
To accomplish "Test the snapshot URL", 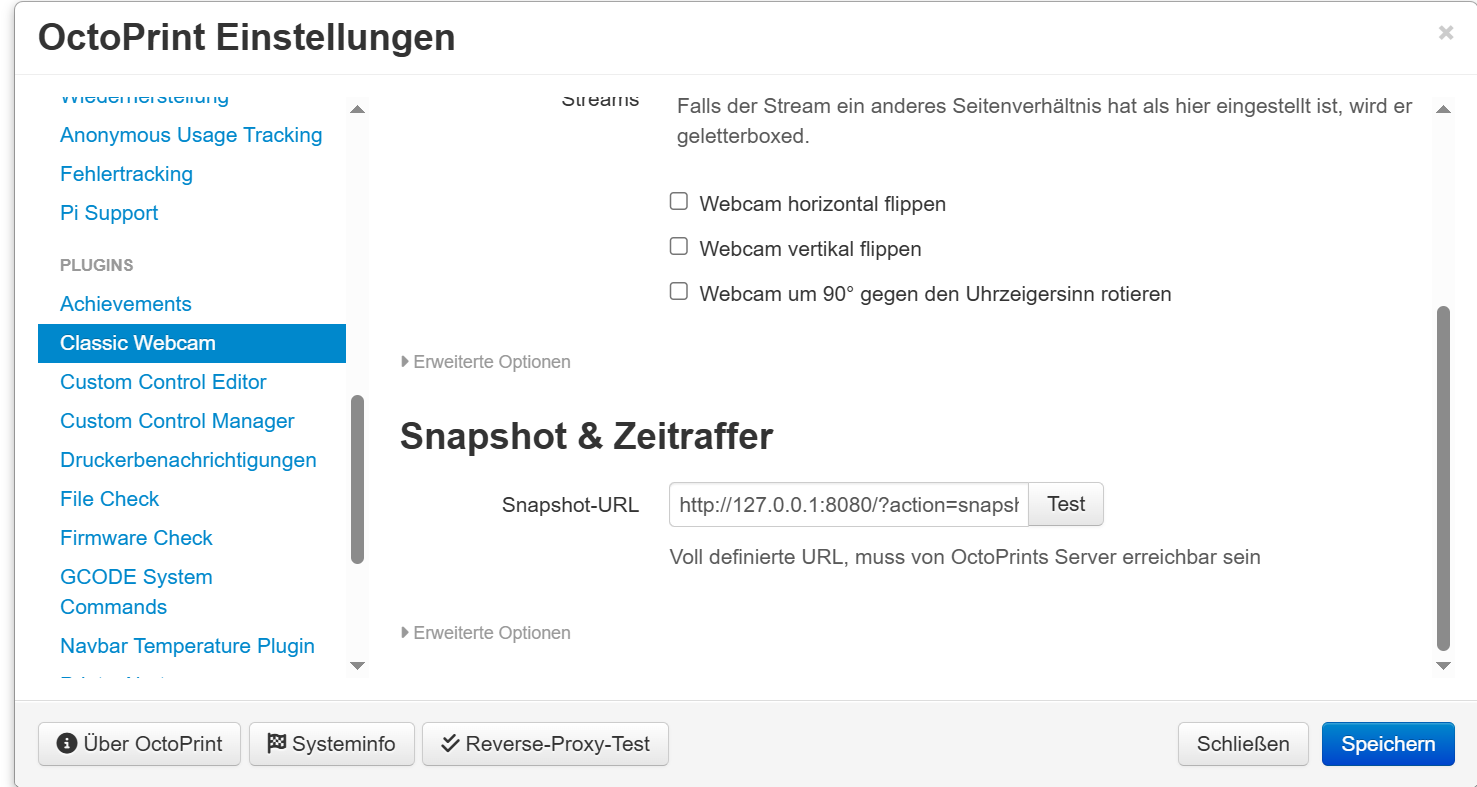I will [x=1066, y=505].
